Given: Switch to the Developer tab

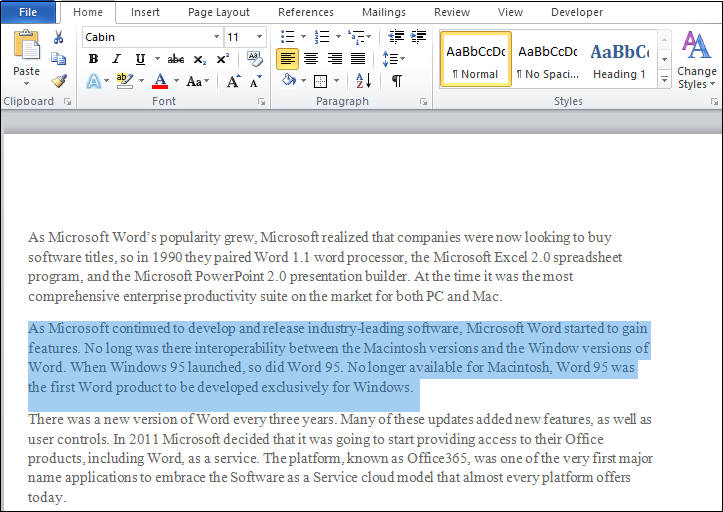Looking at the screenshot, I should coord(577,12).
